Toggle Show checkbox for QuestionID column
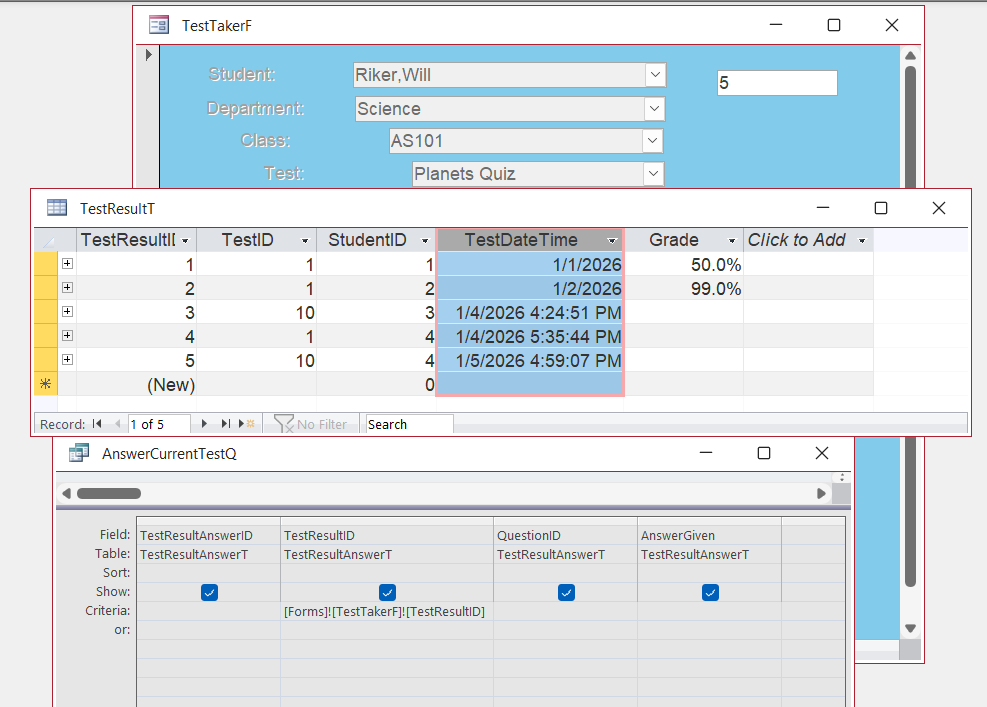Viewport: 987px width, 707px height. pyautogui.click(x=566, y=592)
